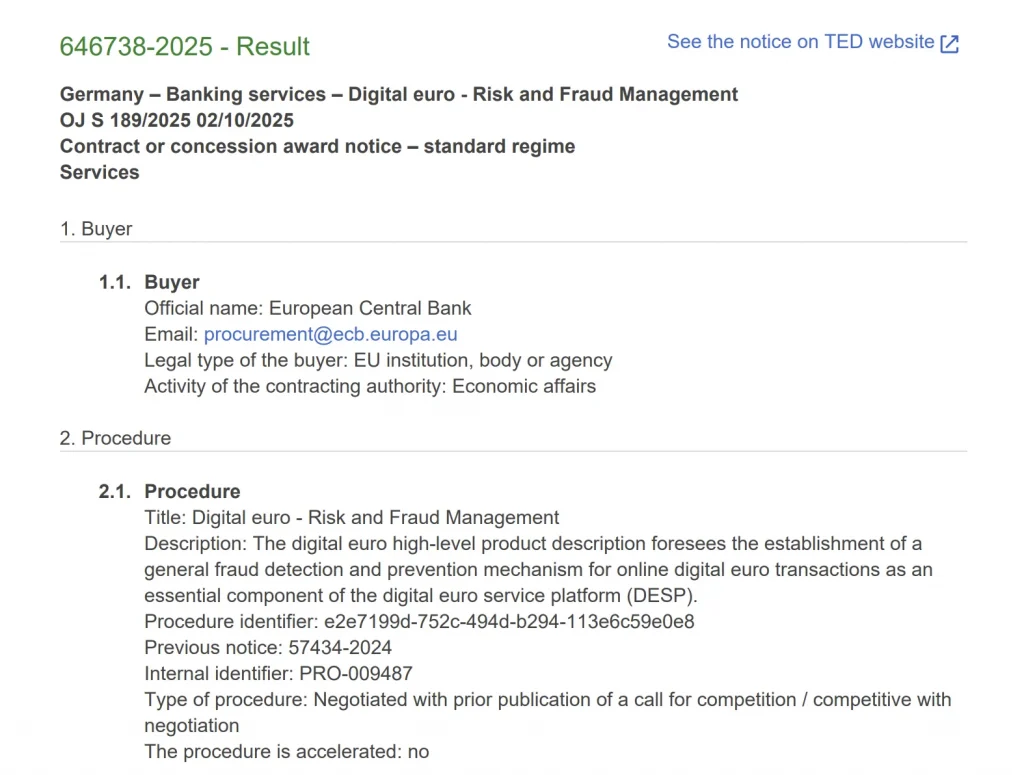Click "The procedure is accelerated: no" line
Screen dimensions: 1024x775
(286, 751)
